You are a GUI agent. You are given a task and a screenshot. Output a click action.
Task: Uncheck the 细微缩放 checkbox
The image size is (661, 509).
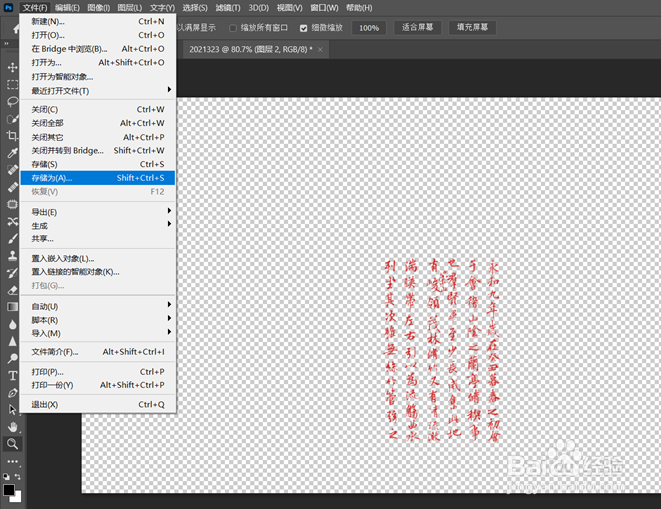tap(304, 28)
